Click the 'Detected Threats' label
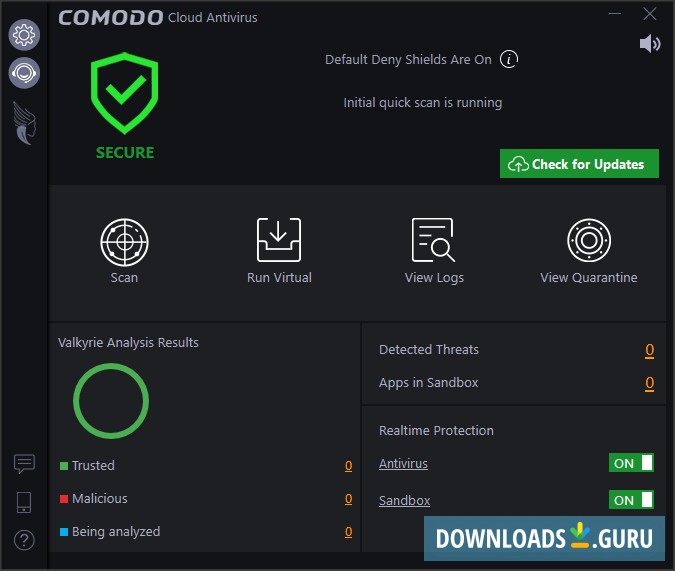The width and height of the screenshot is (675, 571). coord(429,350)
